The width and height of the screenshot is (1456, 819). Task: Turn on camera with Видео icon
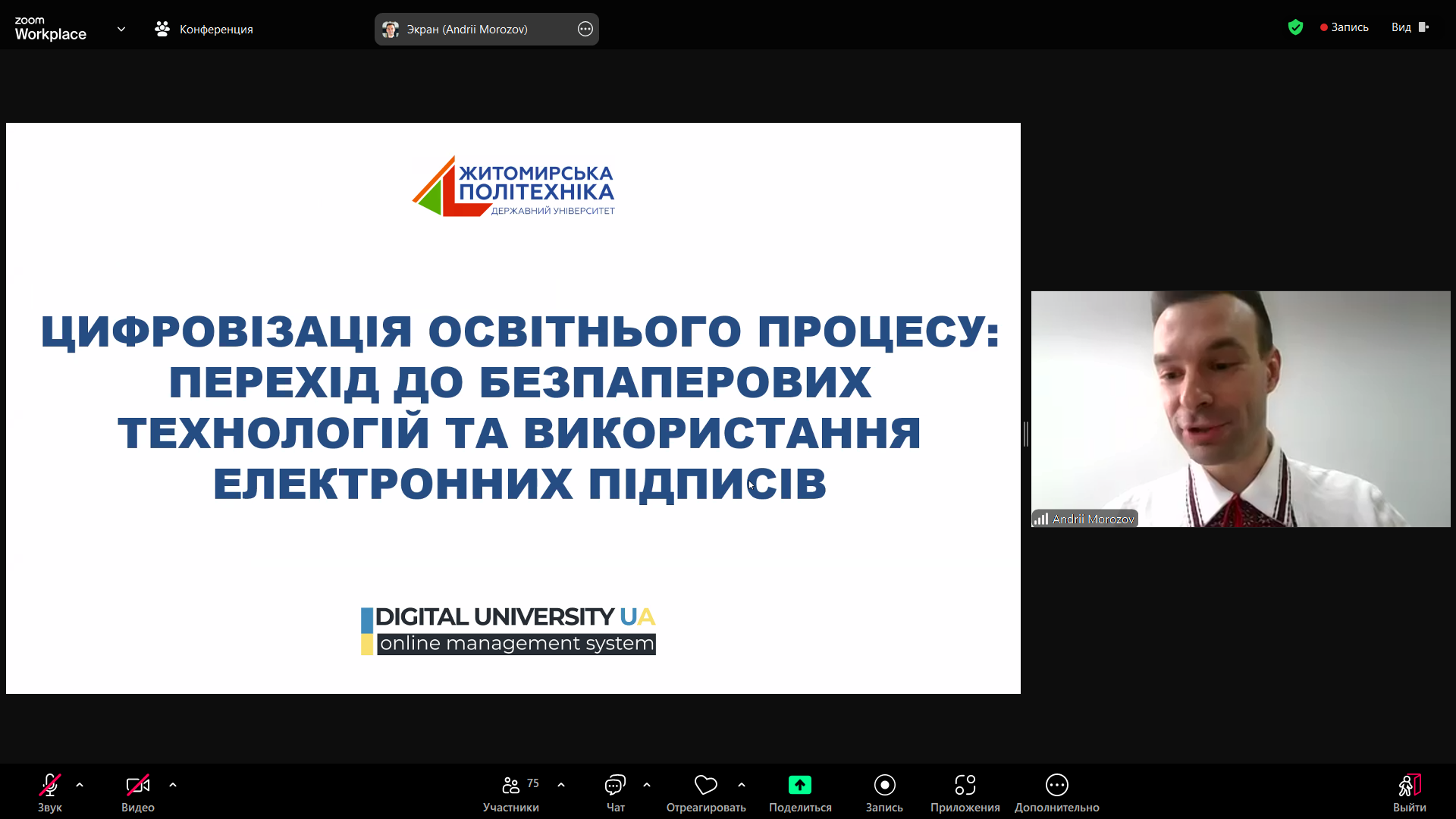138,785
